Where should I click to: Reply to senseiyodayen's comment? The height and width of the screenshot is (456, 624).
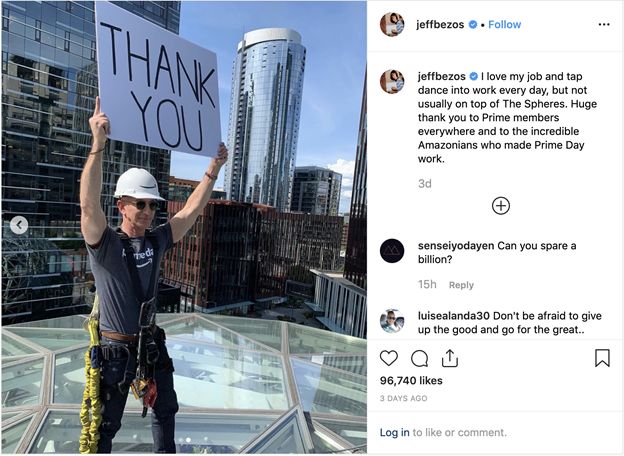coord(461,285)
